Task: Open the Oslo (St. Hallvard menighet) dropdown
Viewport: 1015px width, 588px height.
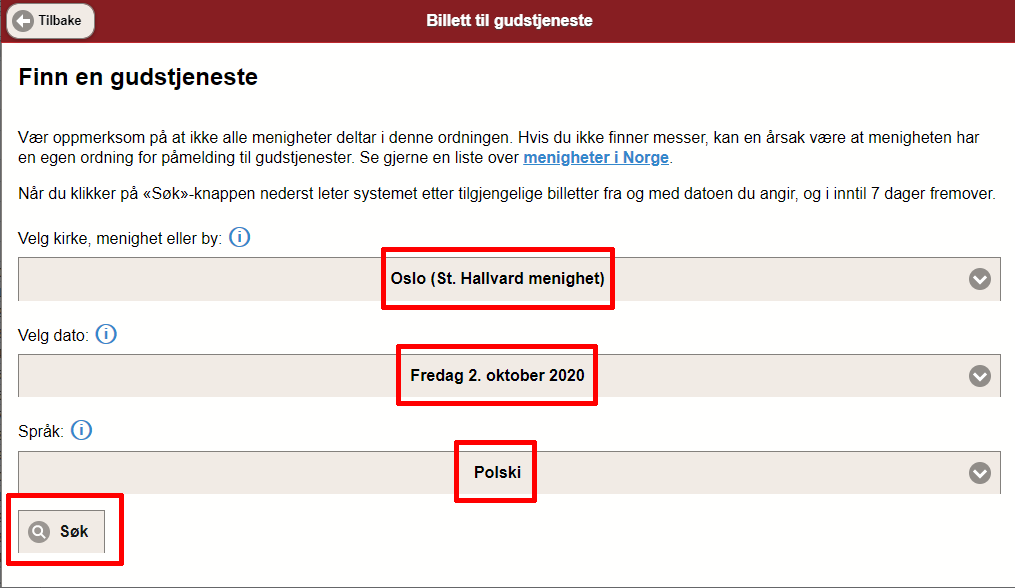Action: click(497, 279)
